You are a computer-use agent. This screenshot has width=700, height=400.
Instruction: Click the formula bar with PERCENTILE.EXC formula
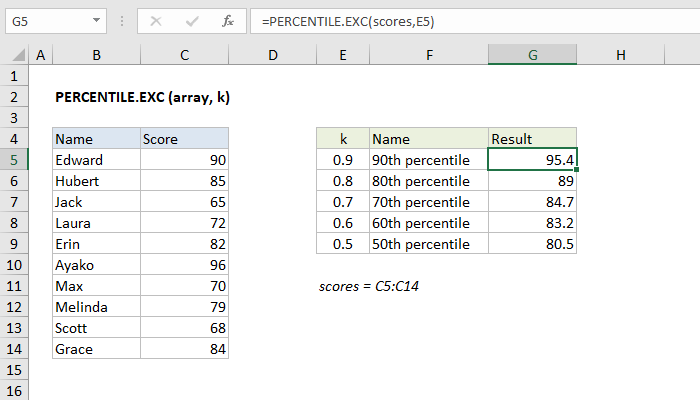point(475,21)
